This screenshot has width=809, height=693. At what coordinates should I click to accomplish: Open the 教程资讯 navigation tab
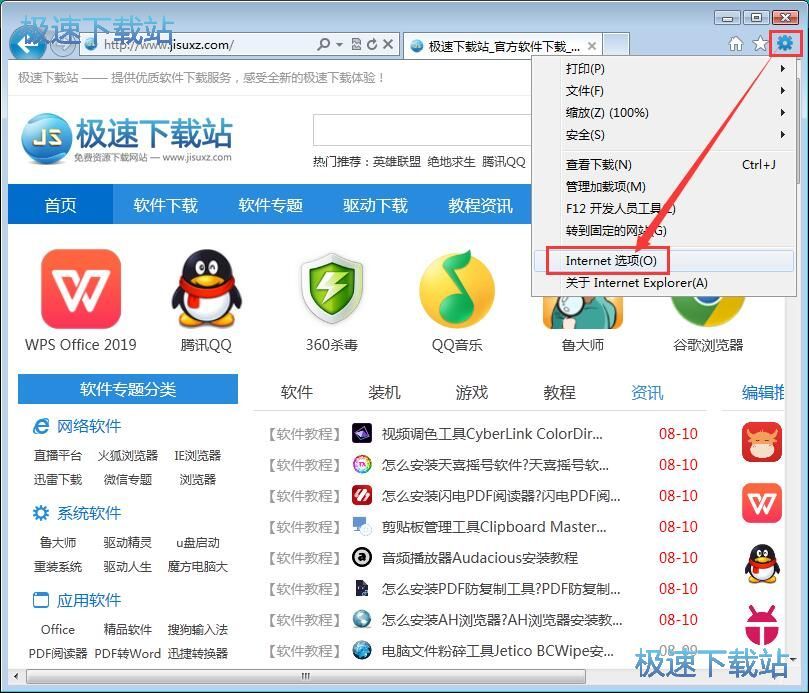[x=480, y=205]
